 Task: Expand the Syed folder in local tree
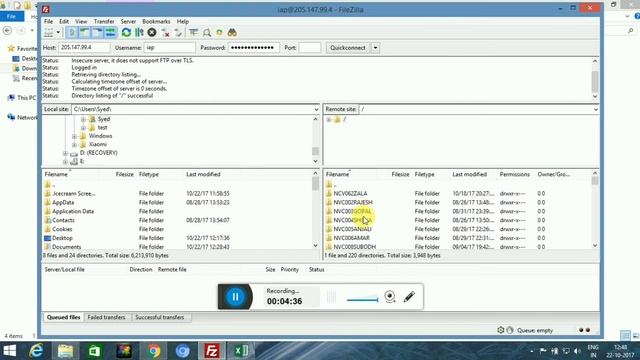[x=83, y=119]
